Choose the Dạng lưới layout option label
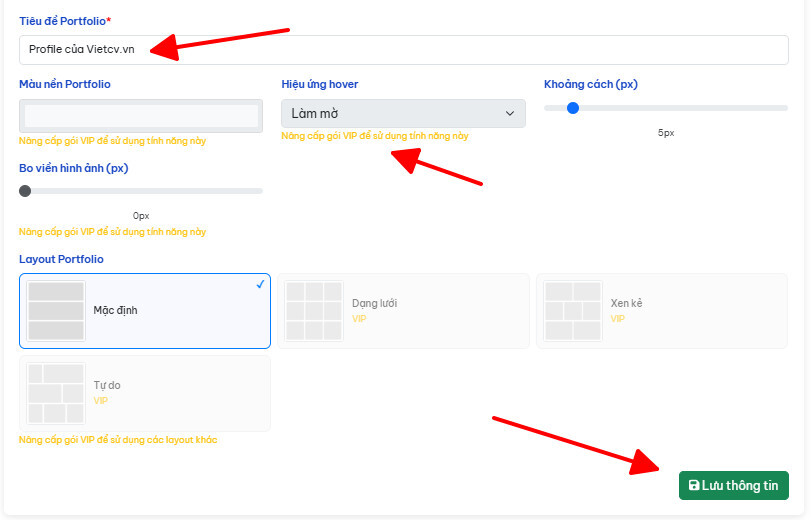811x520 pixels. coord(374,303)
